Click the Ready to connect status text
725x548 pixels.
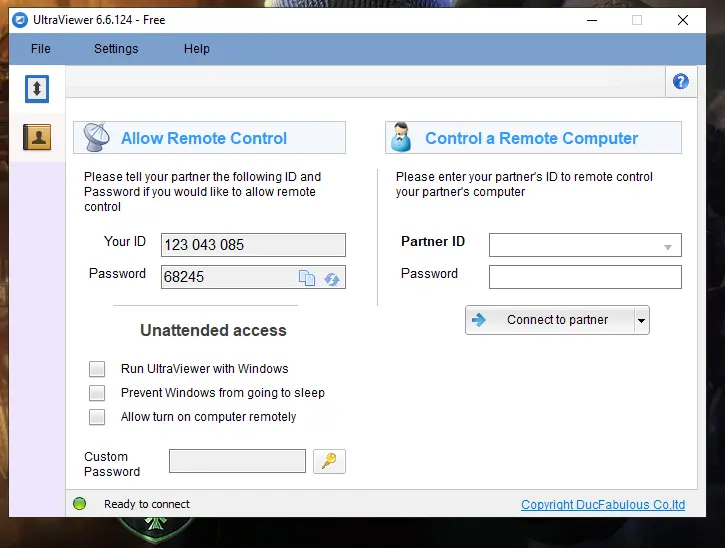pos(147,504)
